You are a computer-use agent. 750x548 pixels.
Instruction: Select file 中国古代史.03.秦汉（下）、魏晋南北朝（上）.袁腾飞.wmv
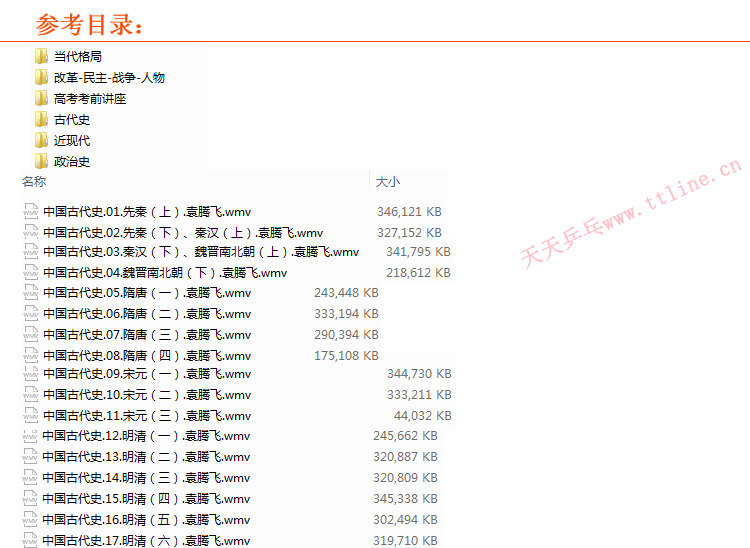[201, 252]
